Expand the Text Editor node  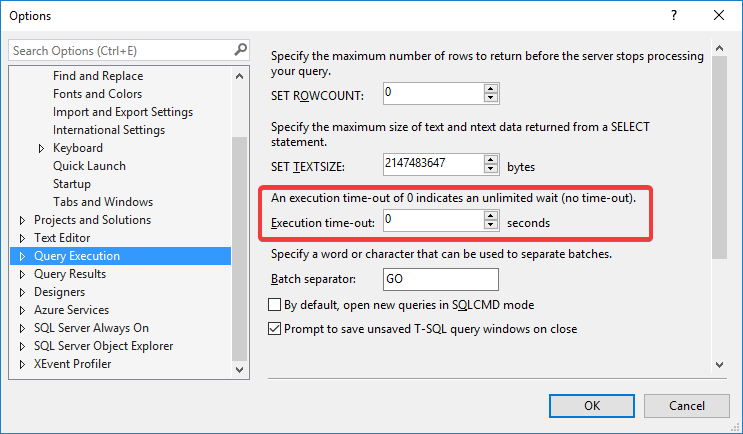[x=22, y=238]
